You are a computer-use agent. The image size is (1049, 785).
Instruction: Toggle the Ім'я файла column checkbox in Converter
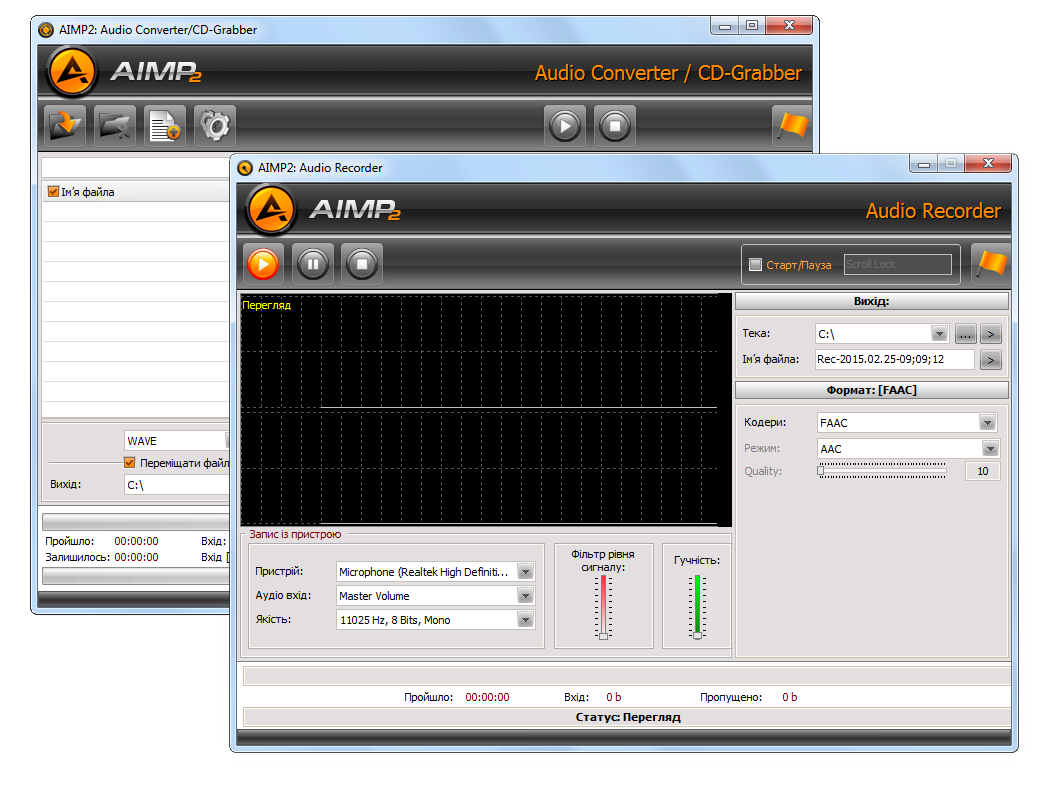[x=54, y=191]
